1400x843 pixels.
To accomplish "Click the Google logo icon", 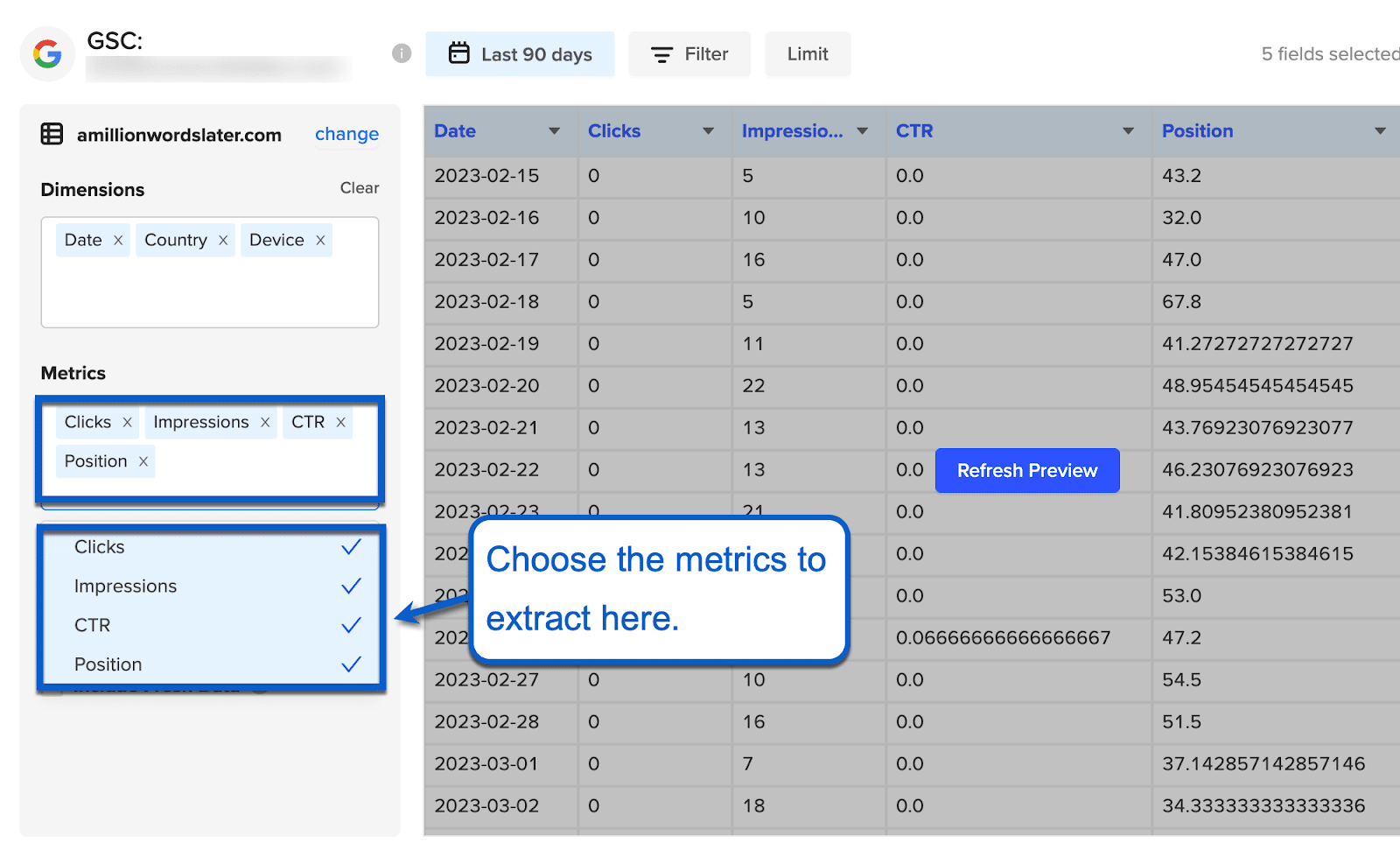I will [47, 54].
